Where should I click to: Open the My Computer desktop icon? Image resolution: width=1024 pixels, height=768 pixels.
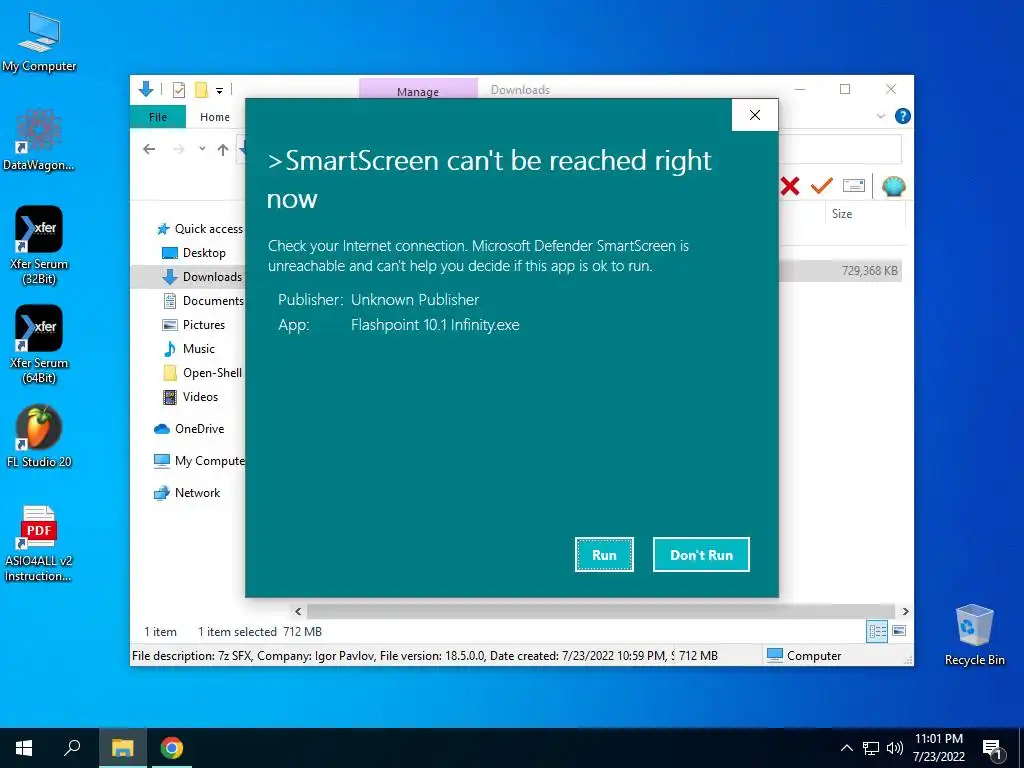39,42
